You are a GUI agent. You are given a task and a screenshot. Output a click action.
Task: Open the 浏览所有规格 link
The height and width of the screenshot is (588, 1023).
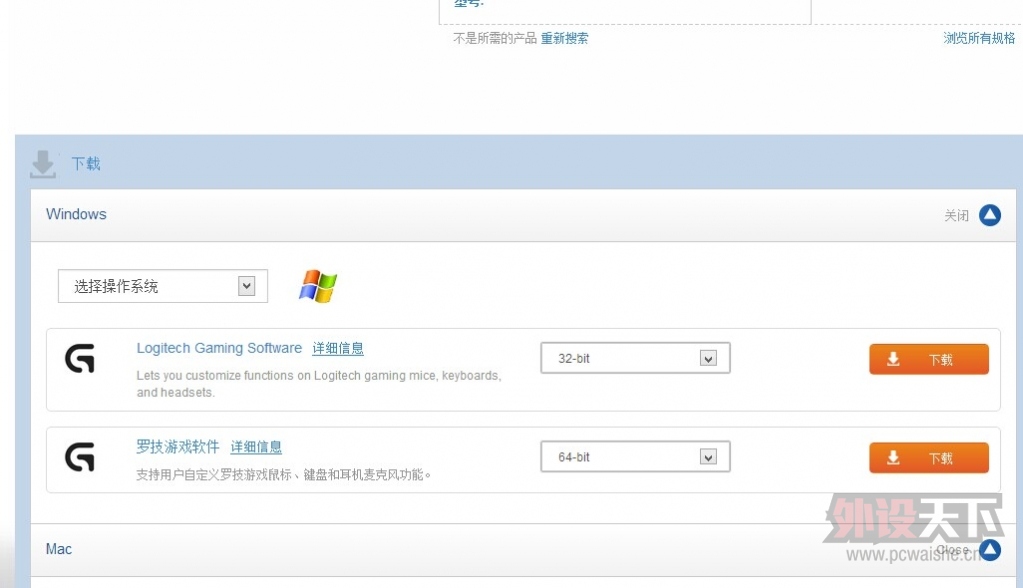pyautogui.click(x=979, y=38)
